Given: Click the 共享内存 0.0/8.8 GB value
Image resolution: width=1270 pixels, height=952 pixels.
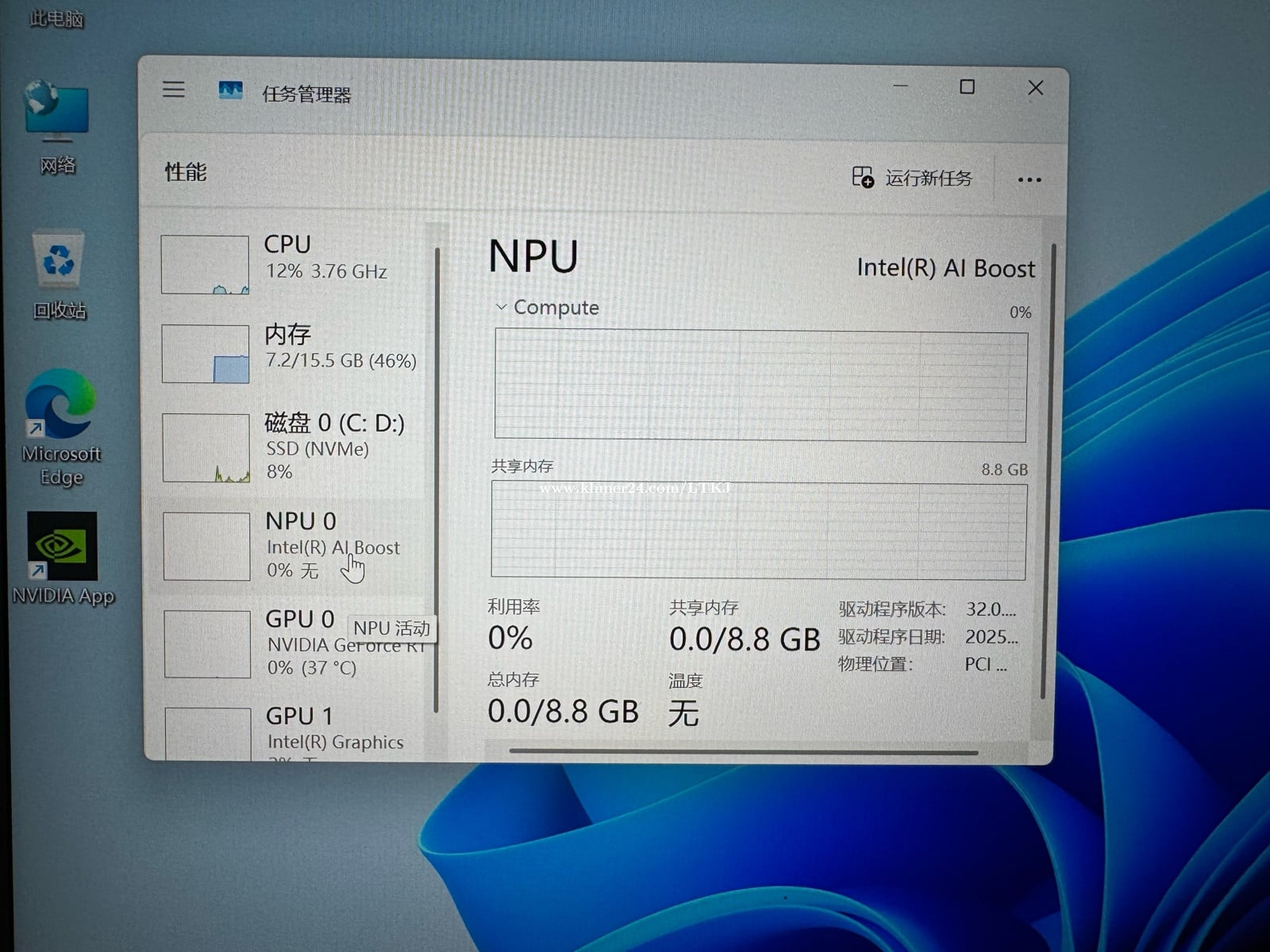Looking at the screenshot, I should pos(745,639).
